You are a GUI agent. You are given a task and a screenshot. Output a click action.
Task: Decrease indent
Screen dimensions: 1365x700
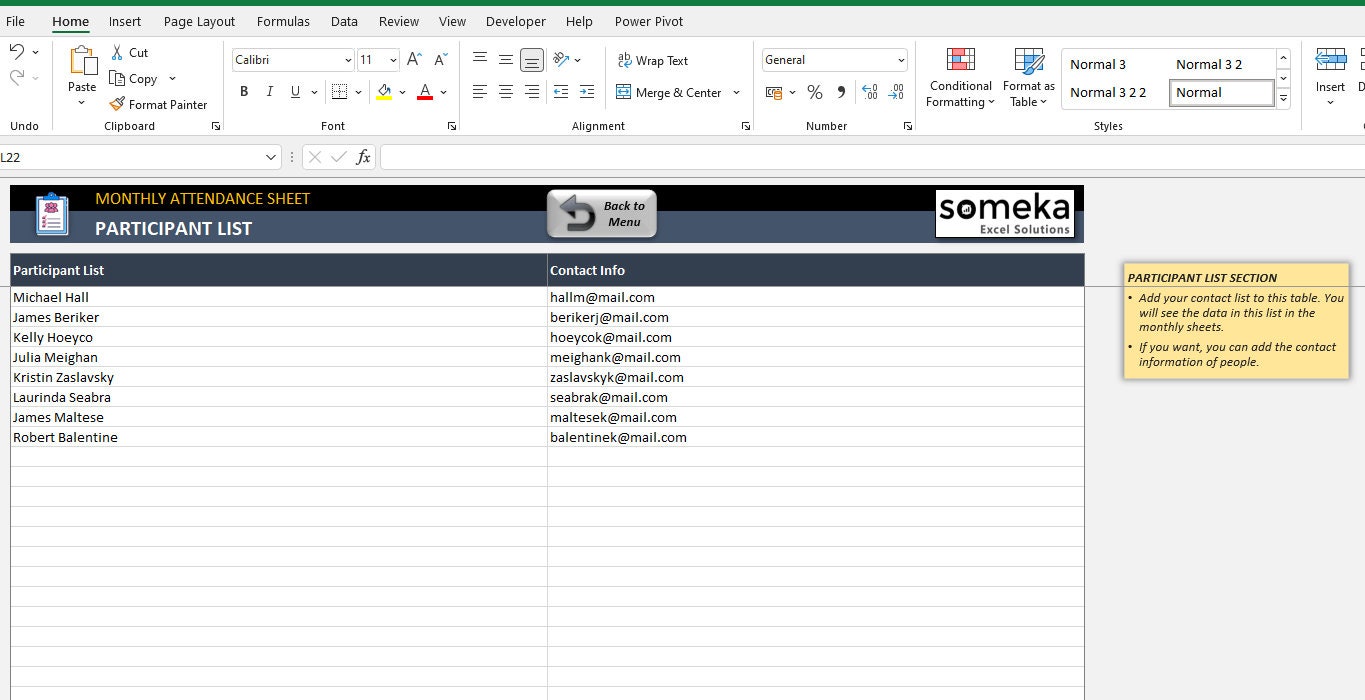pos(561,92)
